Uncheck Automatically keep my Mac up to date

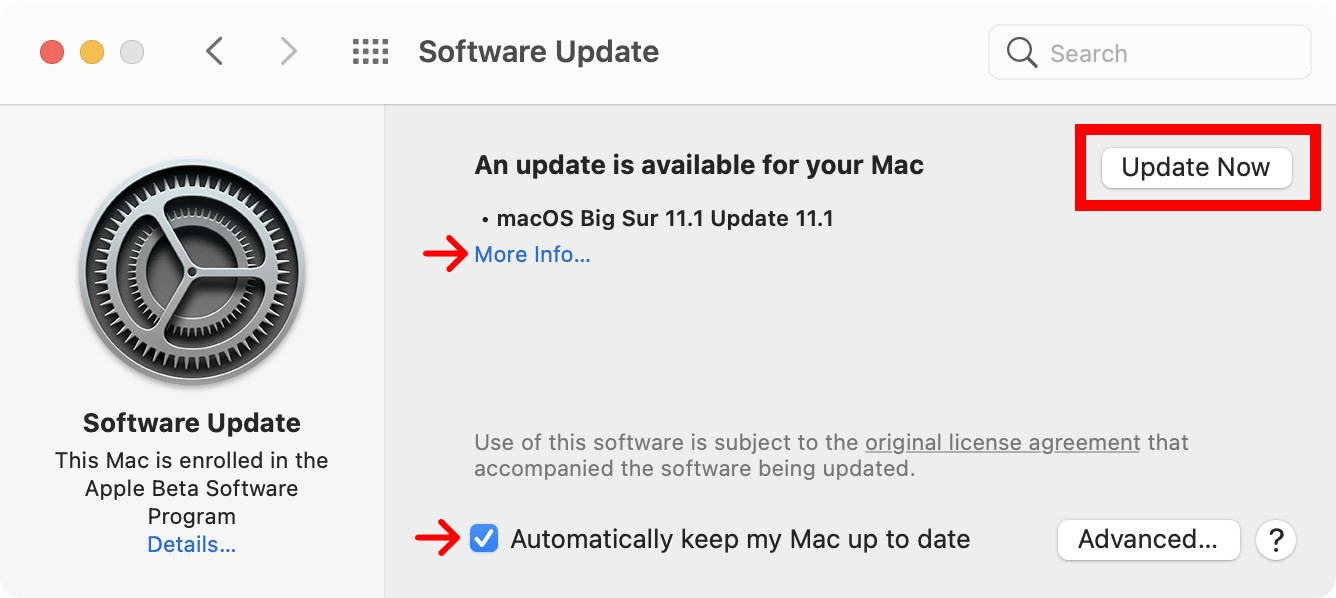coord(485,539)
